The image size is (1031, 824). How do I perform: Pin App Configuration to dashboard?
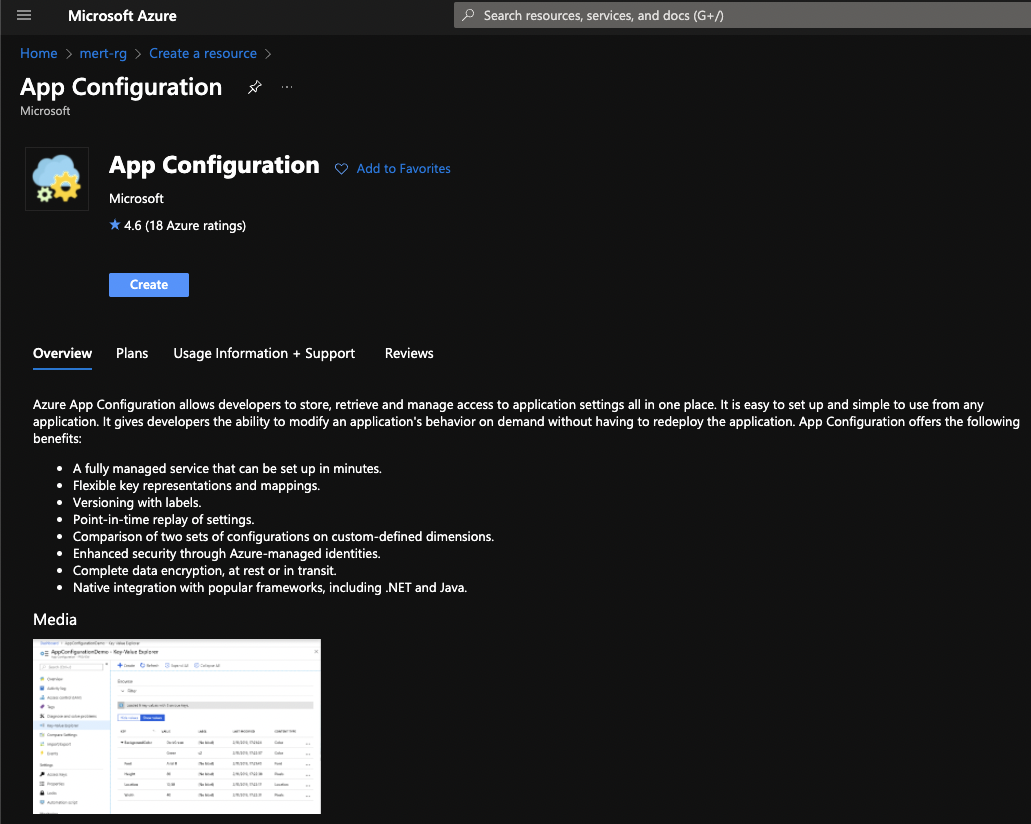click(254, 87)
